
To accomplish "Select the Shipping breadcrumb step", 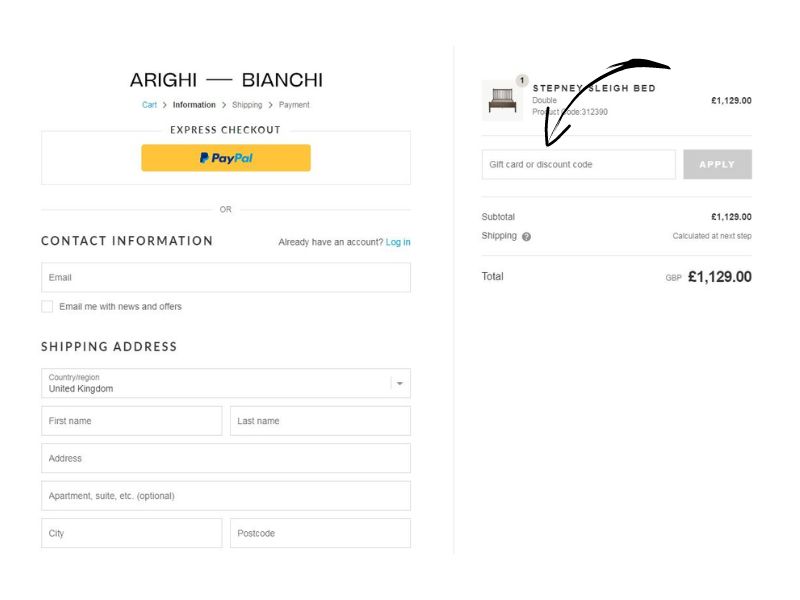I will point(247,105).
